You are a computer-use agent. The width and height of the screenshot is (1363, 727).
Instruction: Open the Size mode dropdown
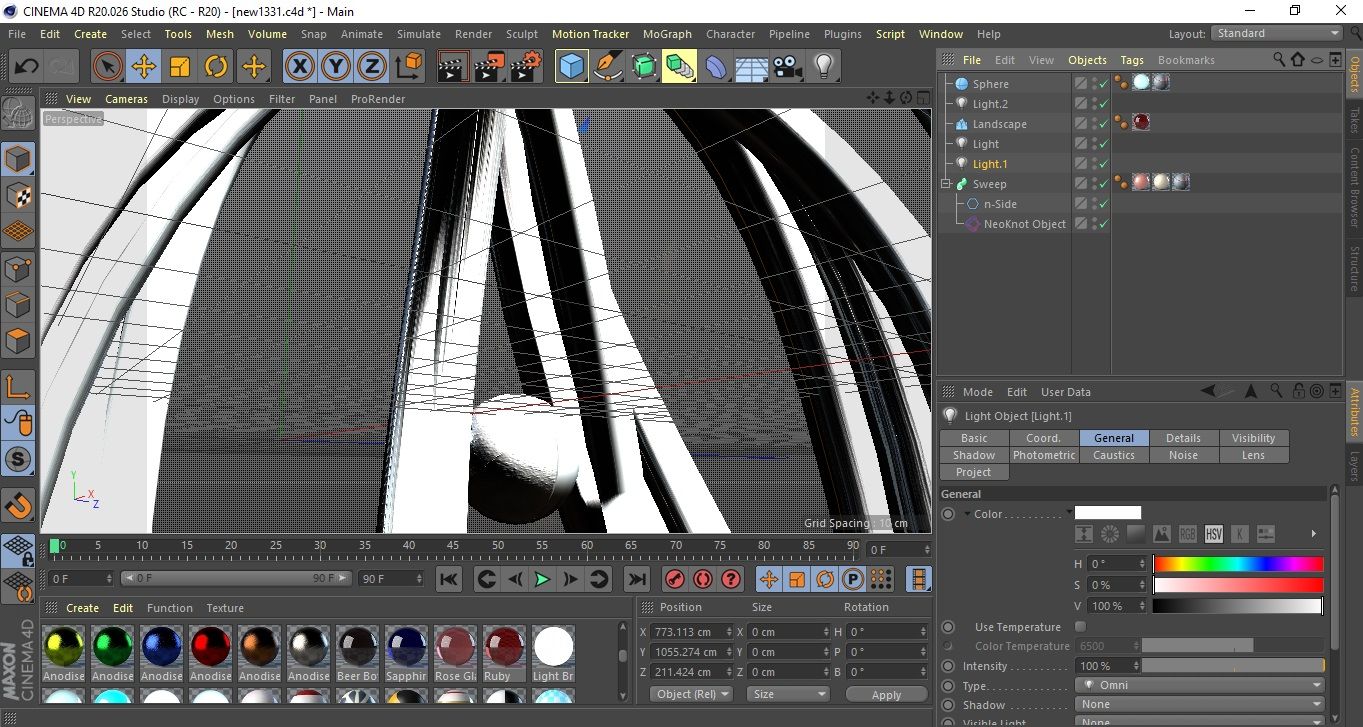click(788, 694)
